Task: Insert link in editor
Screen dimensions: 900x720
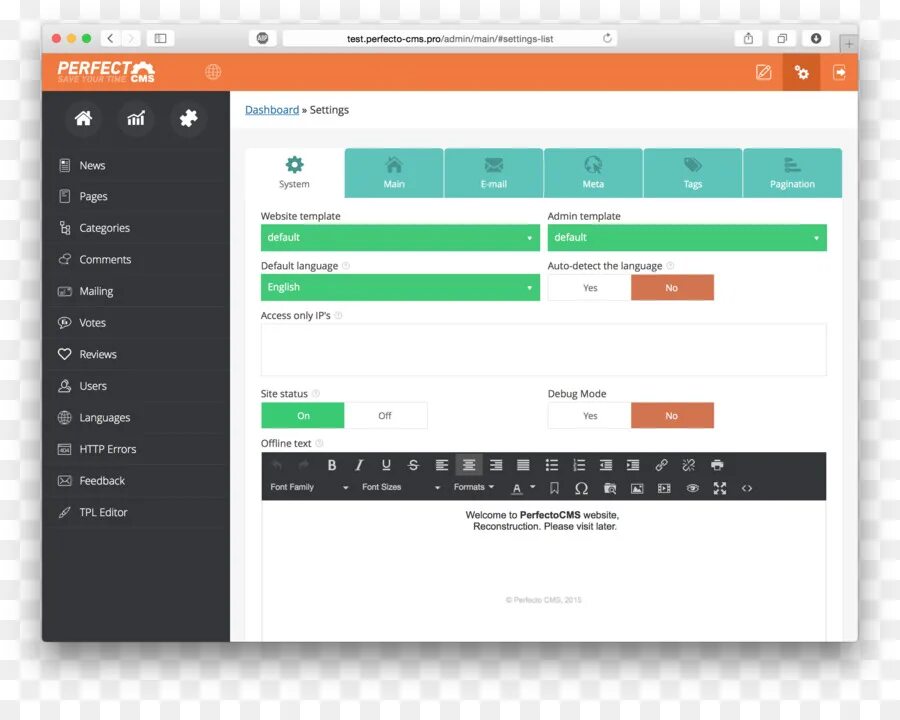Action: click(x=661, y=465)
